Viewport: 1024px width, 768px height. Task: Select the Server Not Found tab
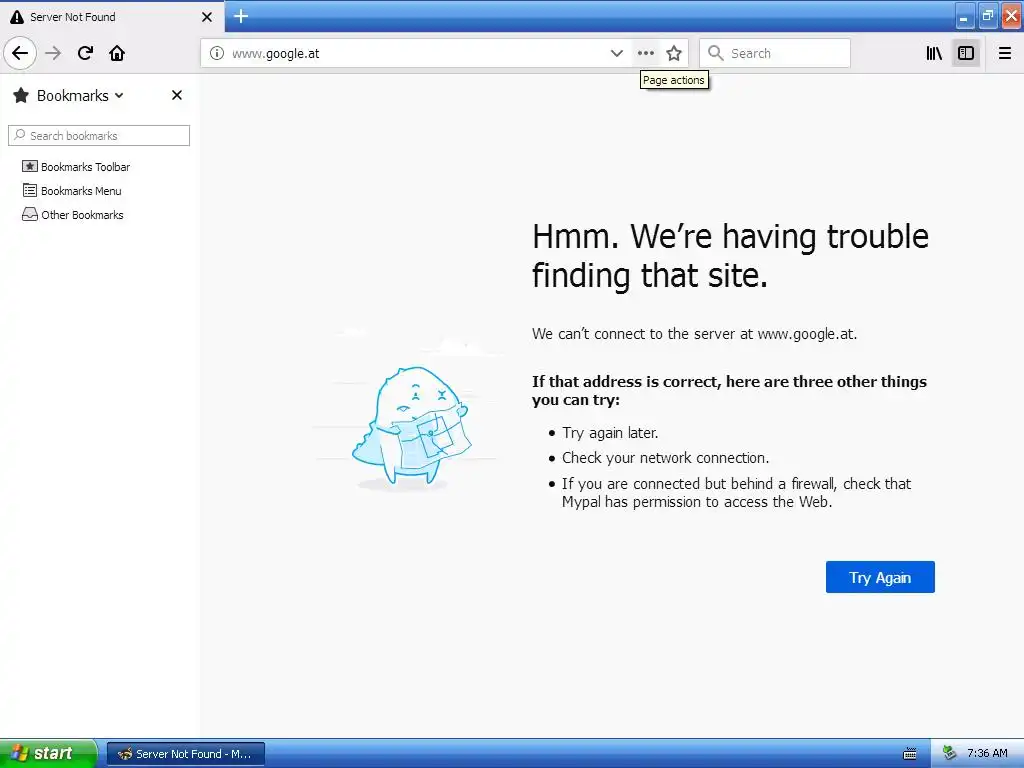click(x=112, y=16)
